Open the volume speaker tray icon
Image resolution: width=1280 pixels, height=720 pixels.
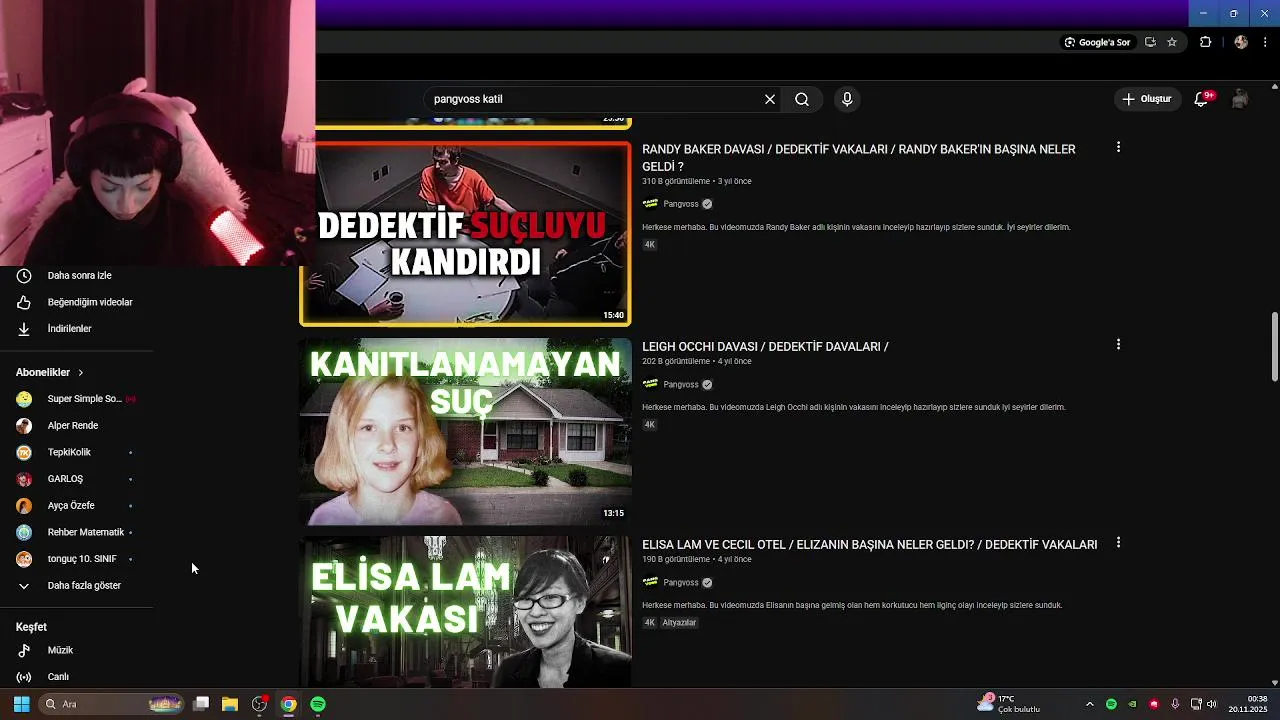(x=1211, y=704)
